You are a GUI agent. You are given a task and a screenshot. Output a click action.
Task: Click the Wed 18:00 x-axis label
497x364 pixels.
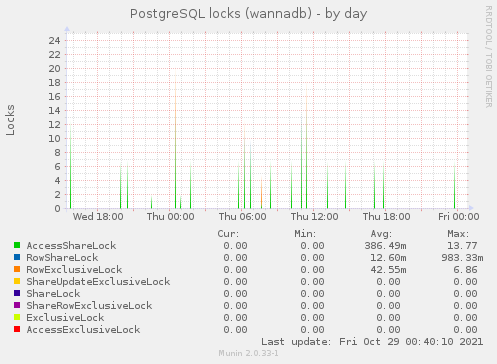98,217
